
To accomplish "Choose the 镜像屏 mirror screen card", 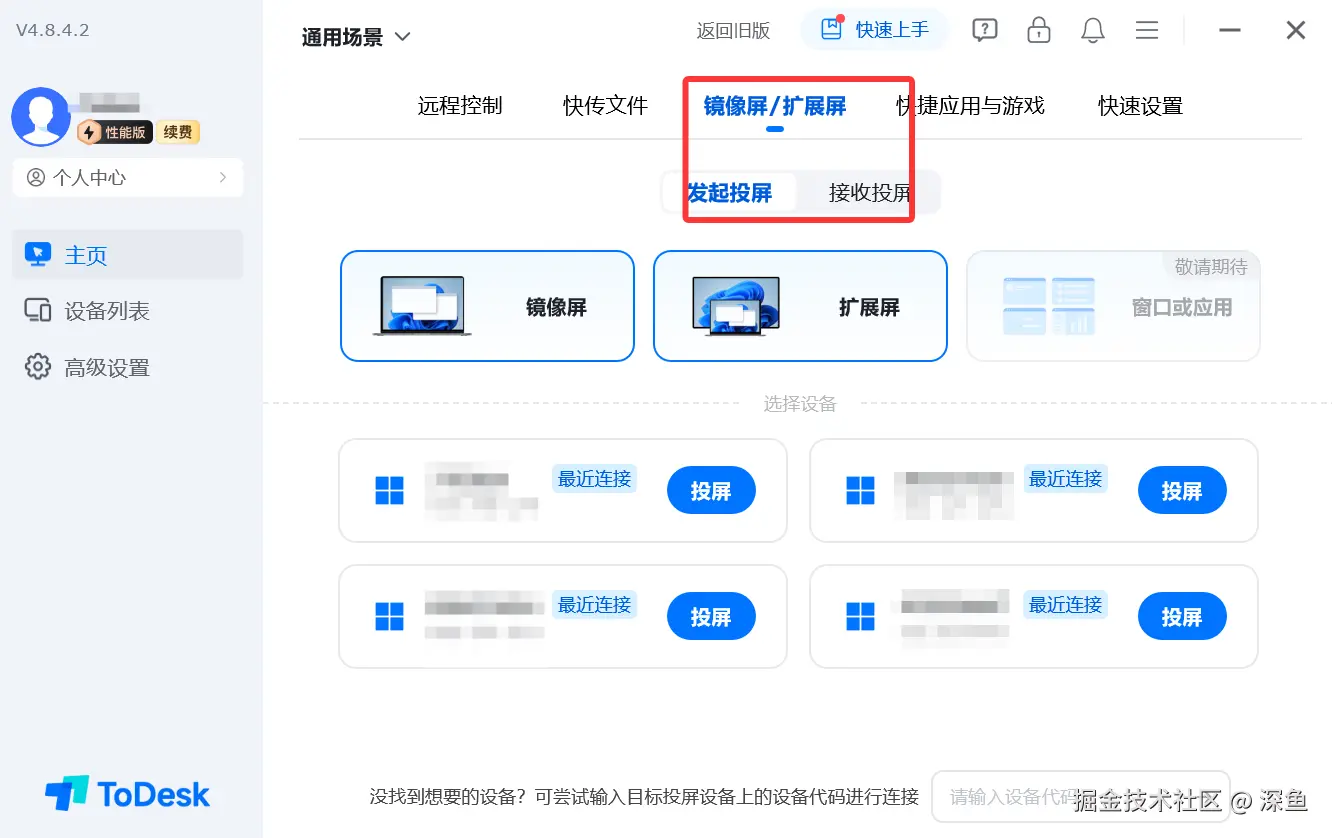I will [487, 306].
